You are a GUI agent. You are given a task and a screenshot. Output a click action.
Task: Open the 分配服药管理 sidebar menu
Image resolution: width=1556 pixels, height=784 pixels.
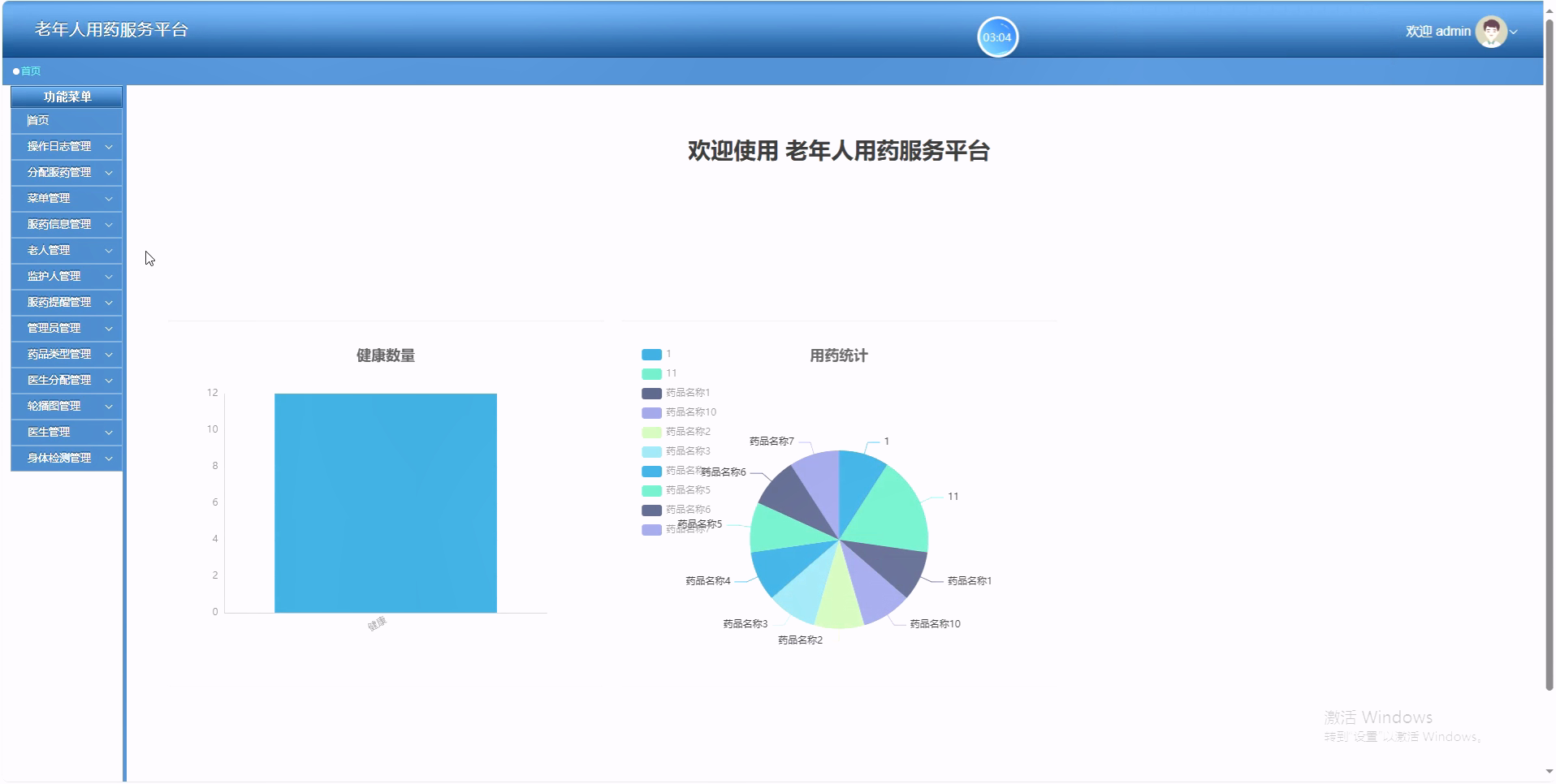point(67,172)
